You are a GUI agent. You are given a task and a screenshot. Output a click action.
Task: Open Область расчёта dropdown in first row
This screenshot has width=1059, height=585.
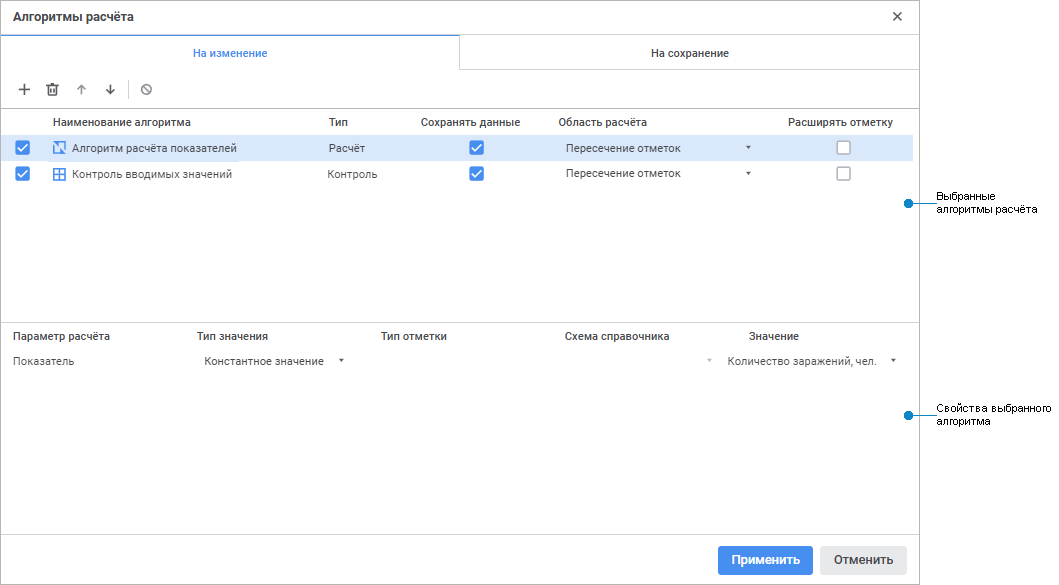coord(748,148)
